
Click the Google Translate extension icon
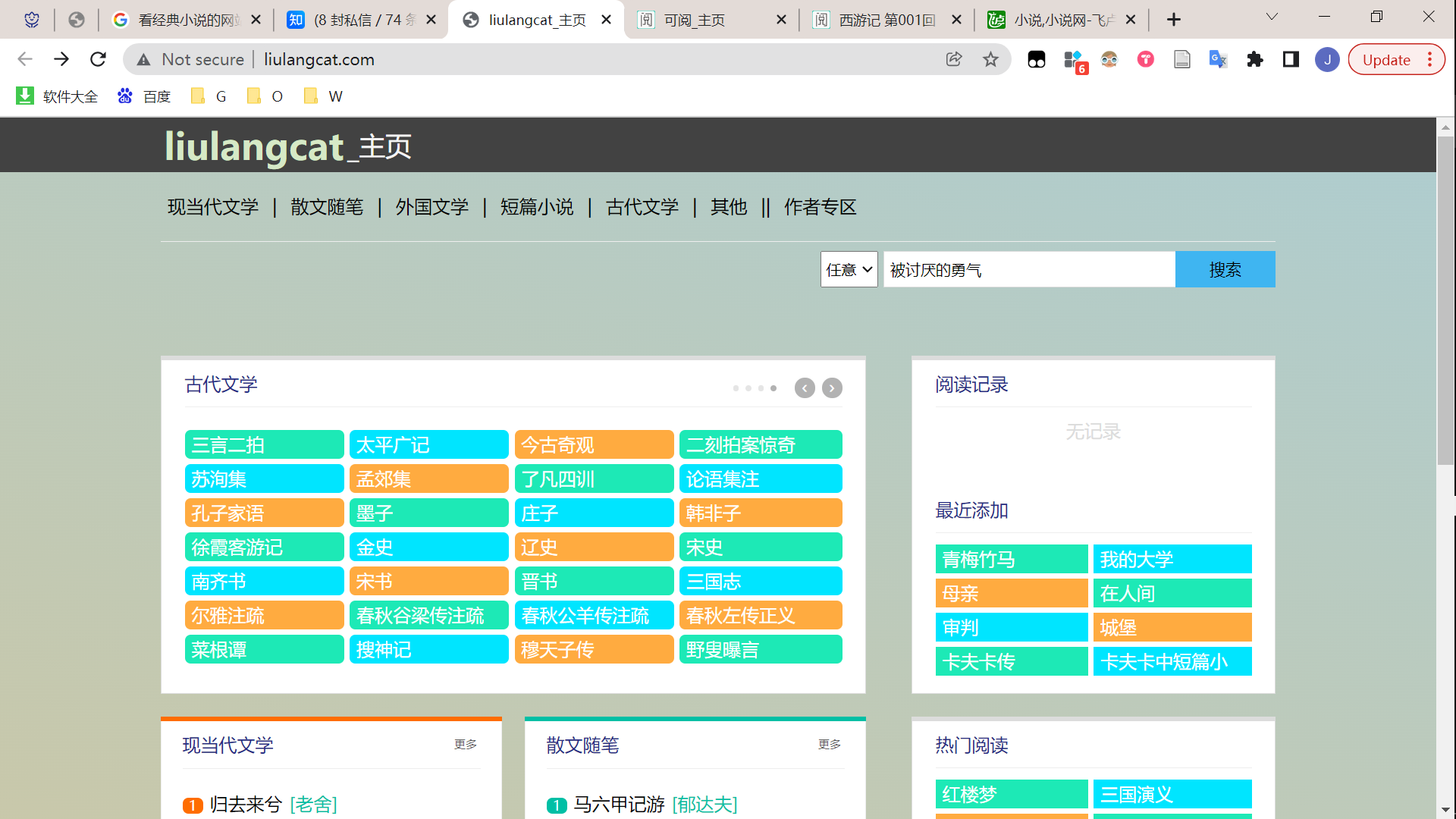point(1218,59)
